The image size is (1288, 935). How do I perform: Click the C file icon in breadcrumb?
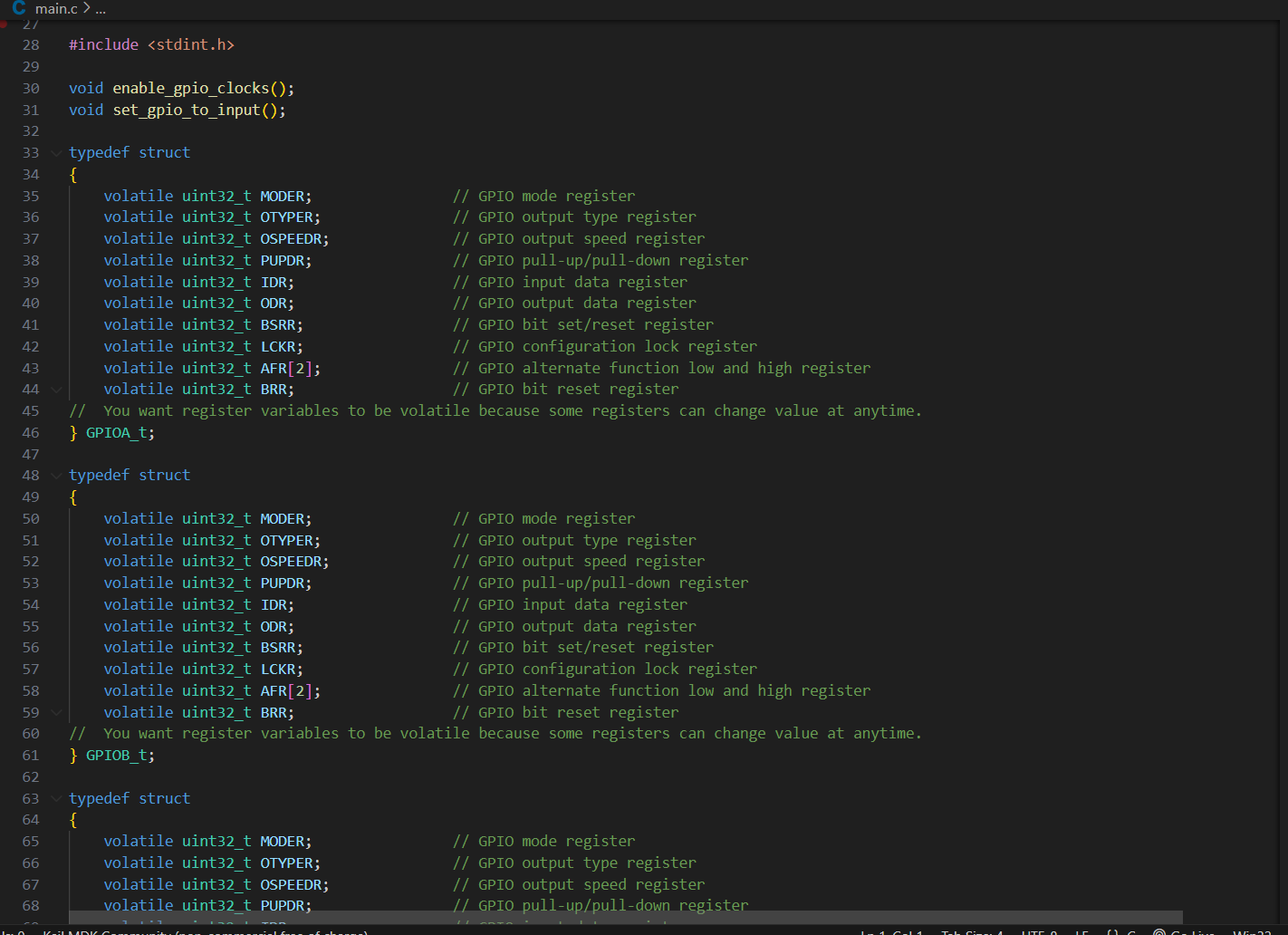pyautogui.click(x=19, y=7)
